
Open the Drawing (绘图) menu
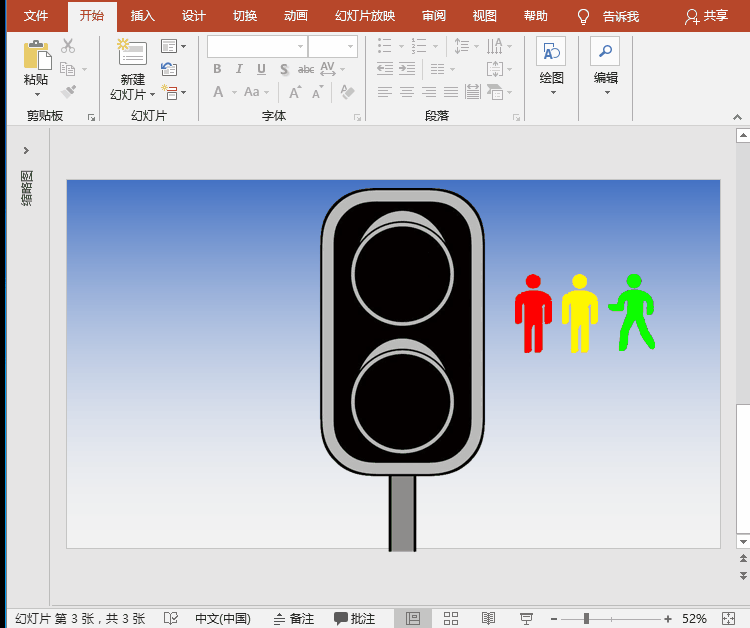pos(551,66)
